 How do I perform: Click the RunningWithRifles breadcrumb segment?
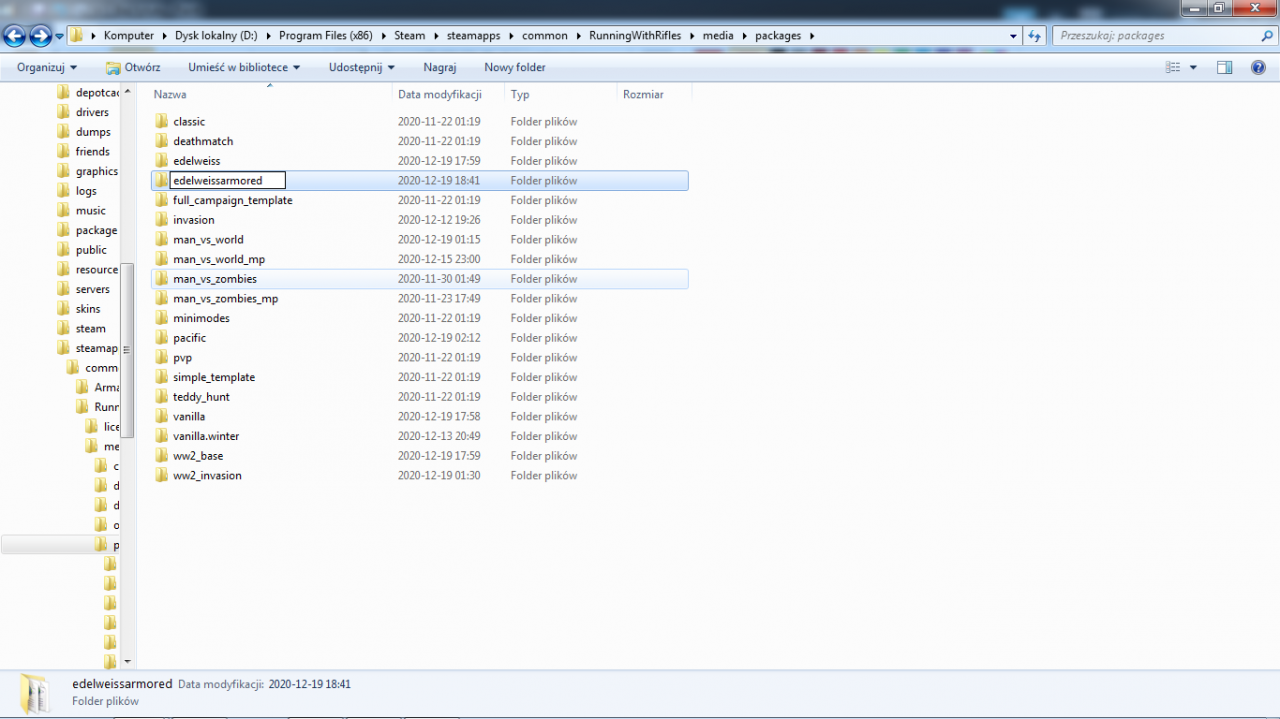tap(635, 36)
